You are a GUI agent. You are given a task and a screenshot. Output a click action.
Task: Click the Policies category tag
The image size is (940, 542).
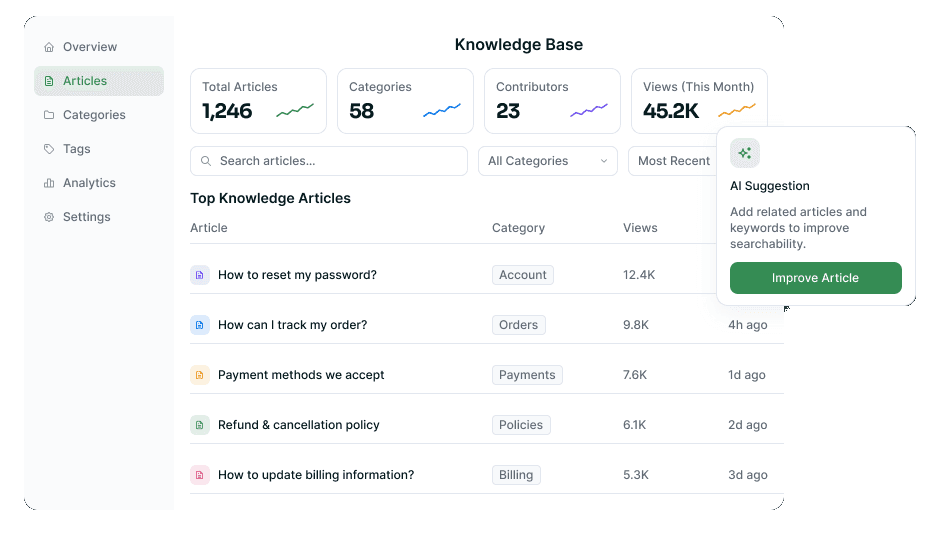pos(521,424)
